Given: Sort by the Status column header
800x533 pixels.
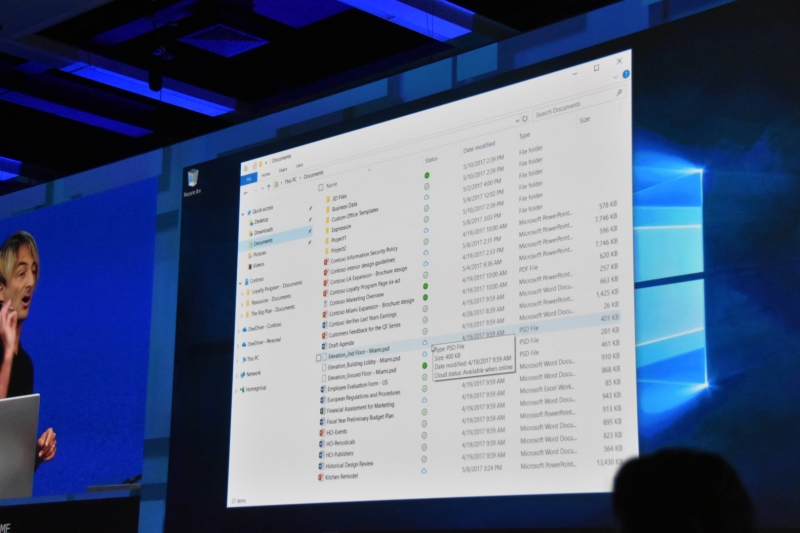Looking at the screenshot, I should tap(431, 160).
